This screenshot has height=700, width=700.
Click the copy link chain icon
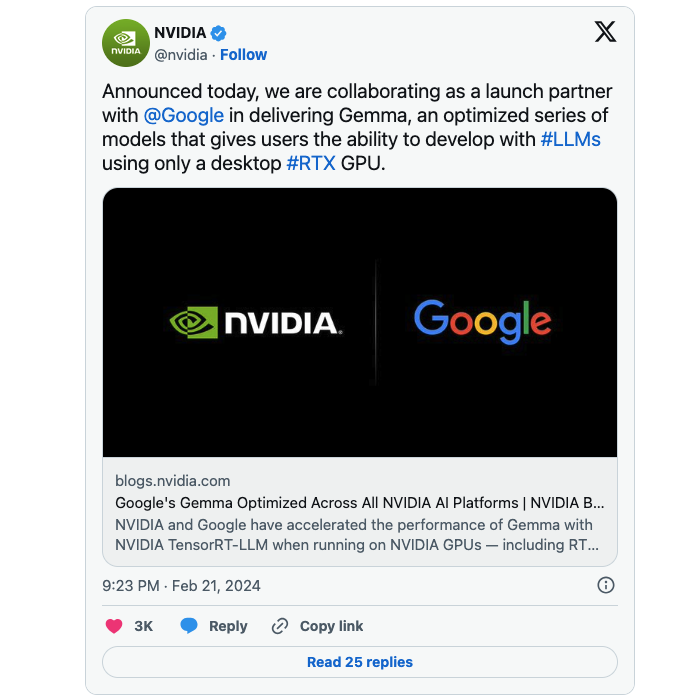tap(280, 626)
